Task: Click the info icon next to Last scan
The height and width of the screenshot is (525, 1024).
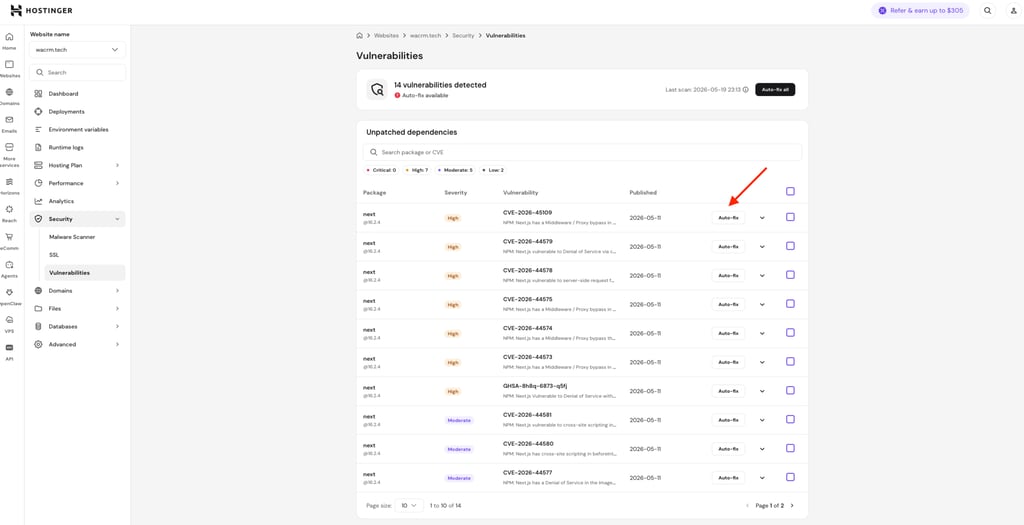Action: click(746, 89)
